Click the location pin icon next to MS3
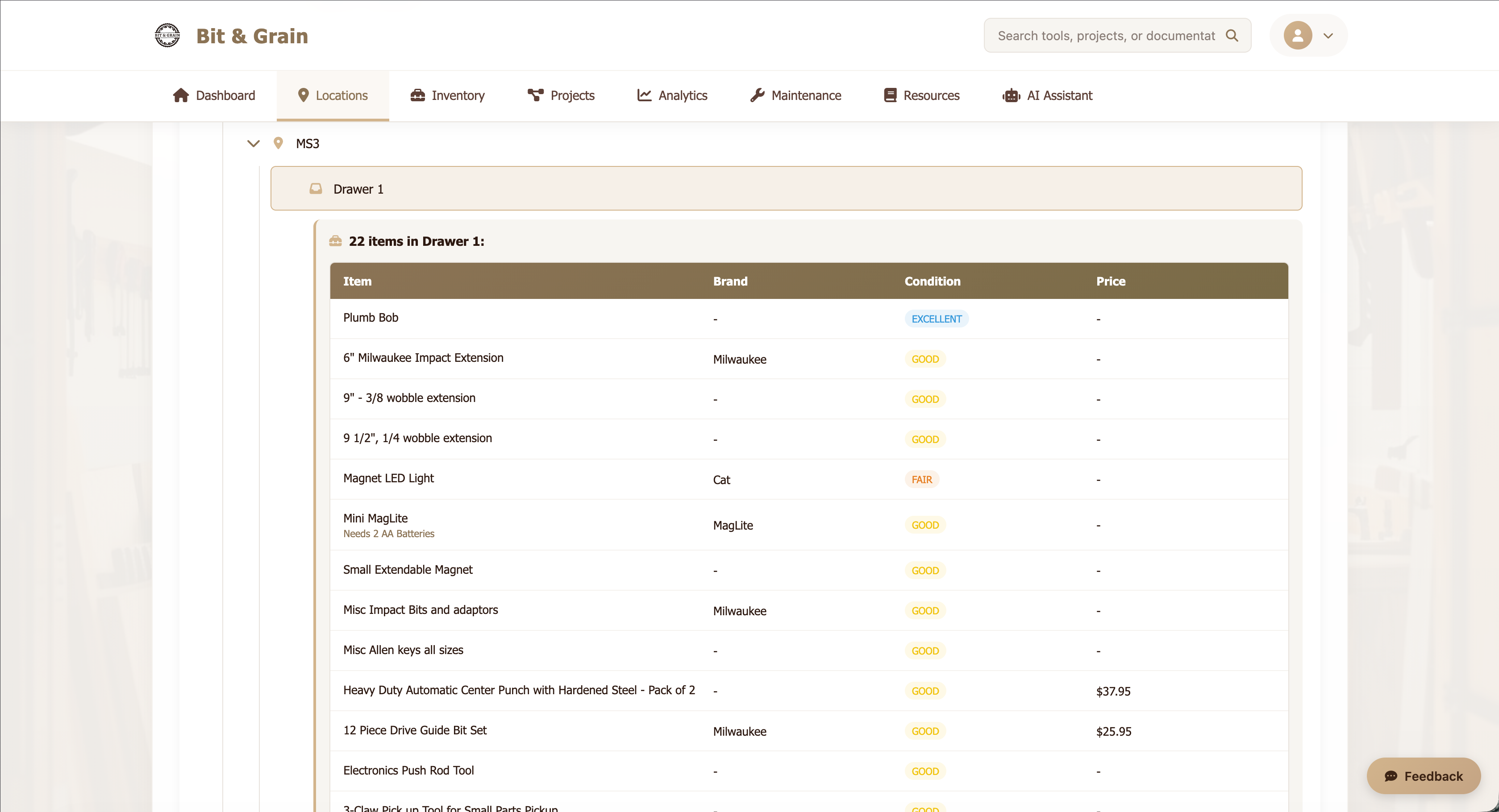Viewport: 1499px width, 812px height. click(x=279, y=143)
